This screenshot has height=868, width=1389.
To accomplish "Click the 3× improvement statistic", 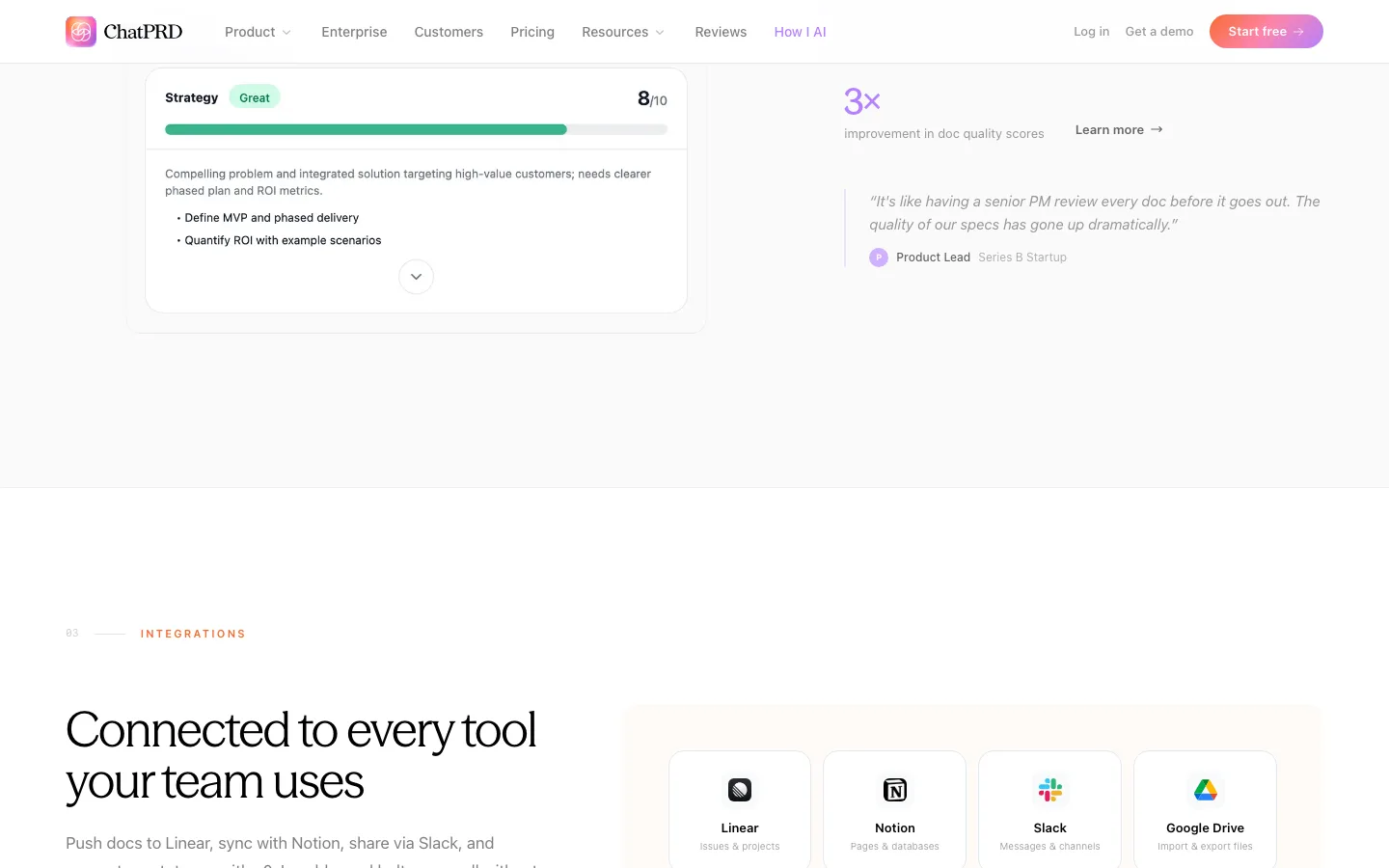I will 862,101.
